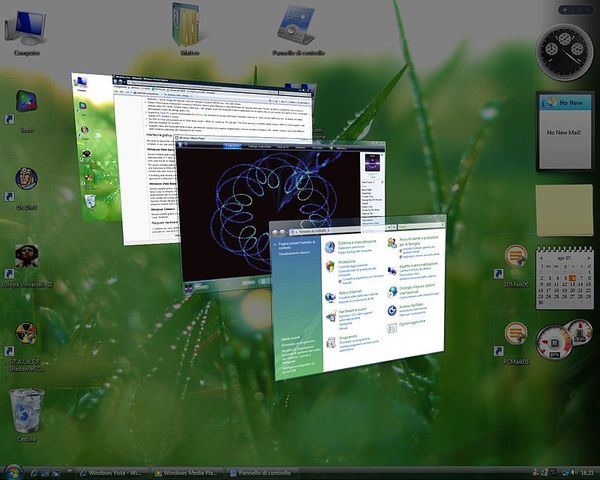600x480 pixels.
Task: Click the Windows Media Player taskbar button
Action: (187, 473)
